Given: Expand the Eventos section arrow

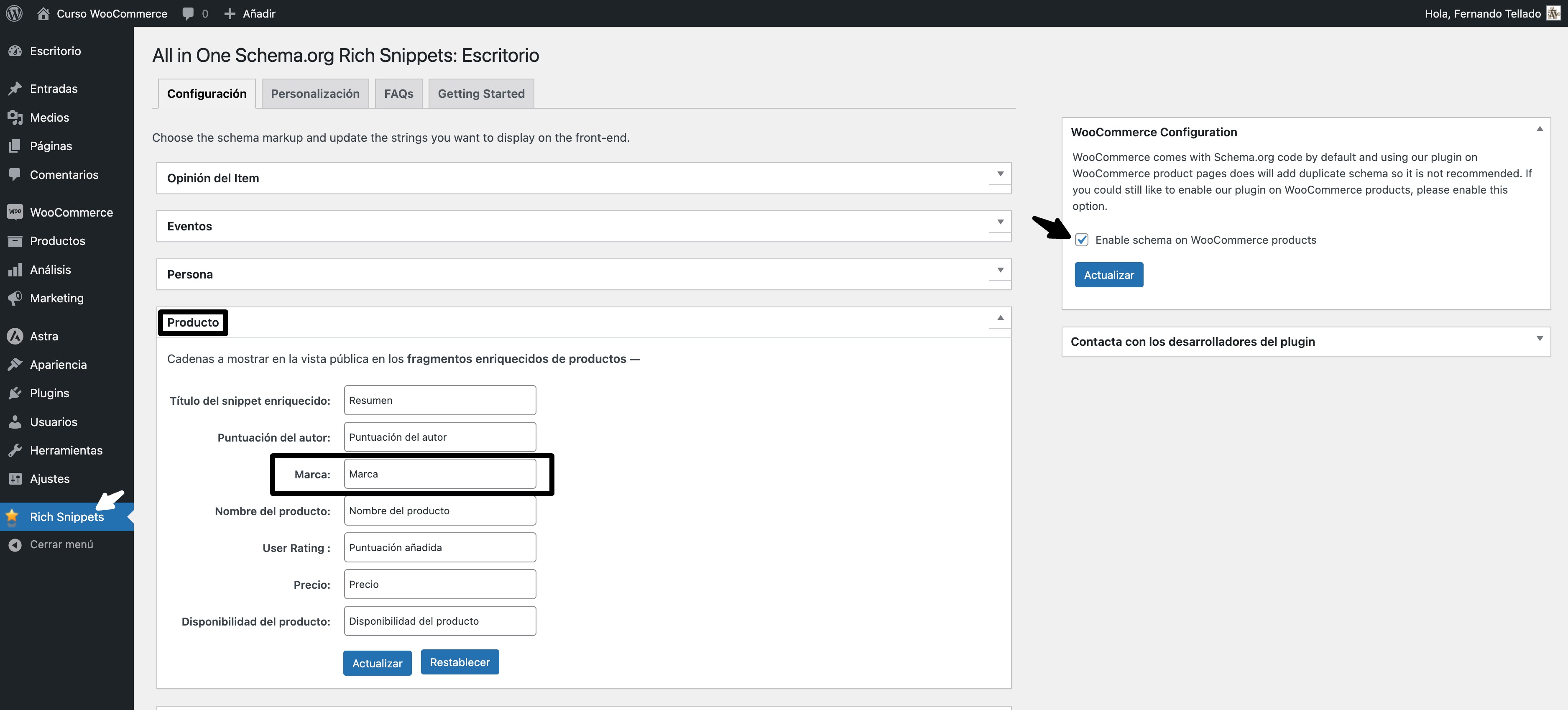Looking at the screenshot, I should (1000, 222).
